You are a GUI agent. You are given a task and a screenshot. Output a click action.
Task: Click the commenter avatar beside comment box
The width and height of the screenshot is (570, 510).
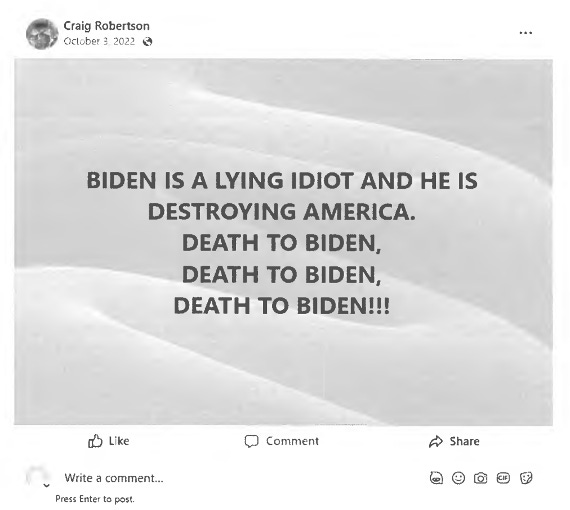coord(37,476)
